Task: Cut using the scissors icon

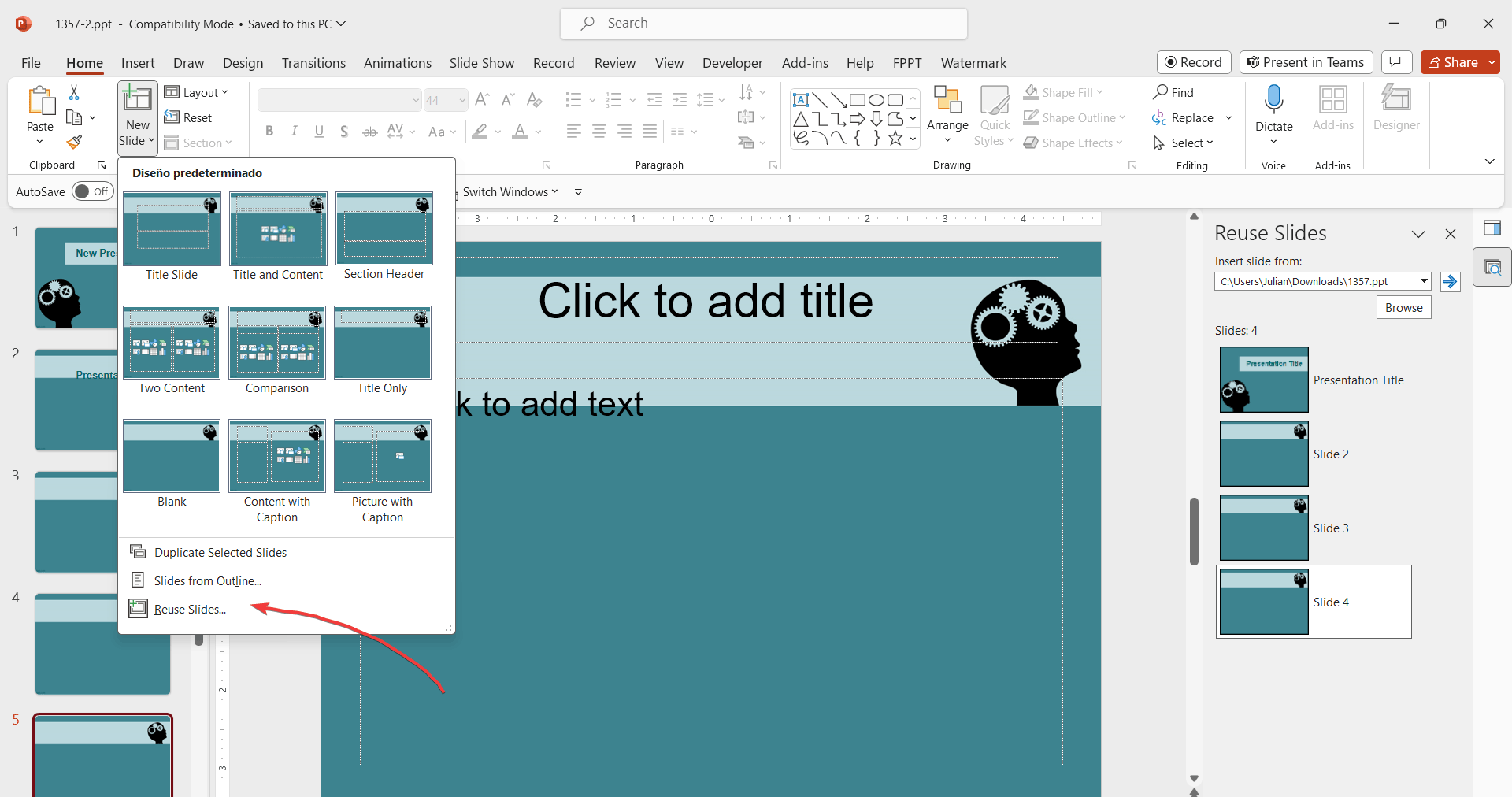Action: click(x=73, y=92)
